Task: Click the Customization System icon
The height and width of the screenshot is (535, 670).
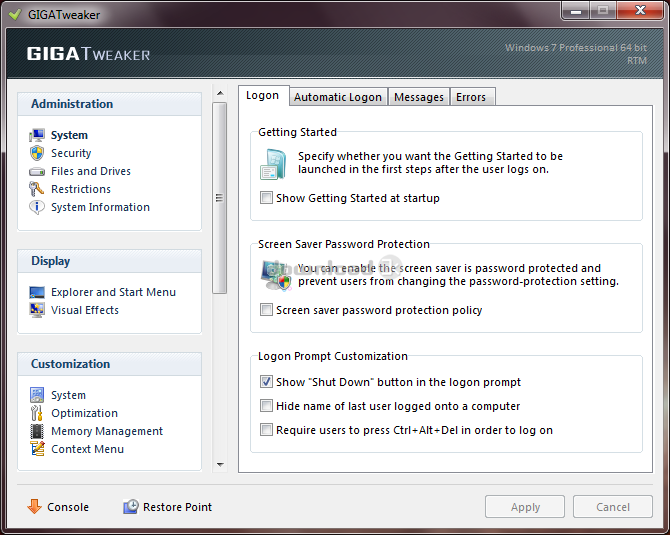Action: 37,395
